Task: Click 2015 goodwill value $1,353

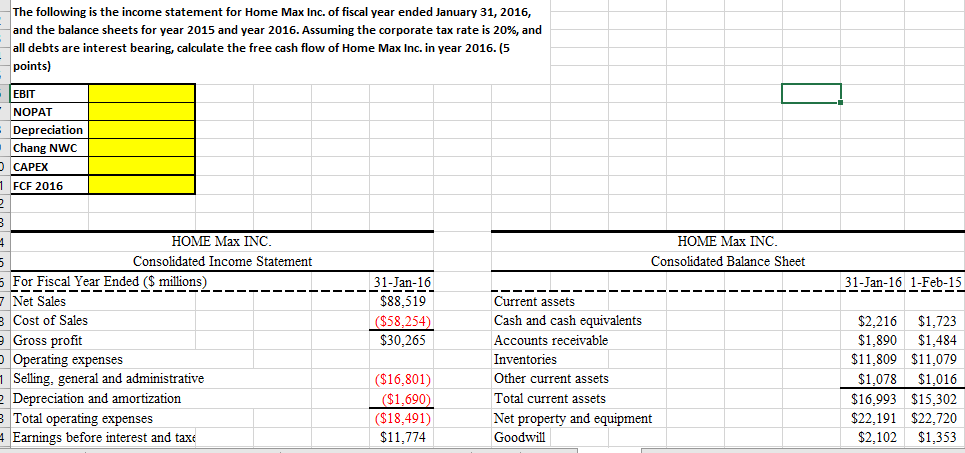Action: click(937, 438)
